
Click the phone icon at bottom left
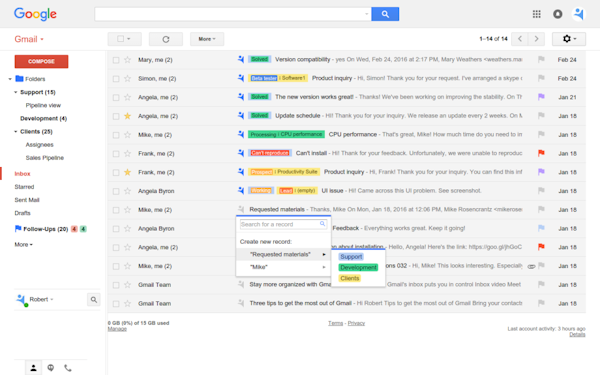(68, 368)
